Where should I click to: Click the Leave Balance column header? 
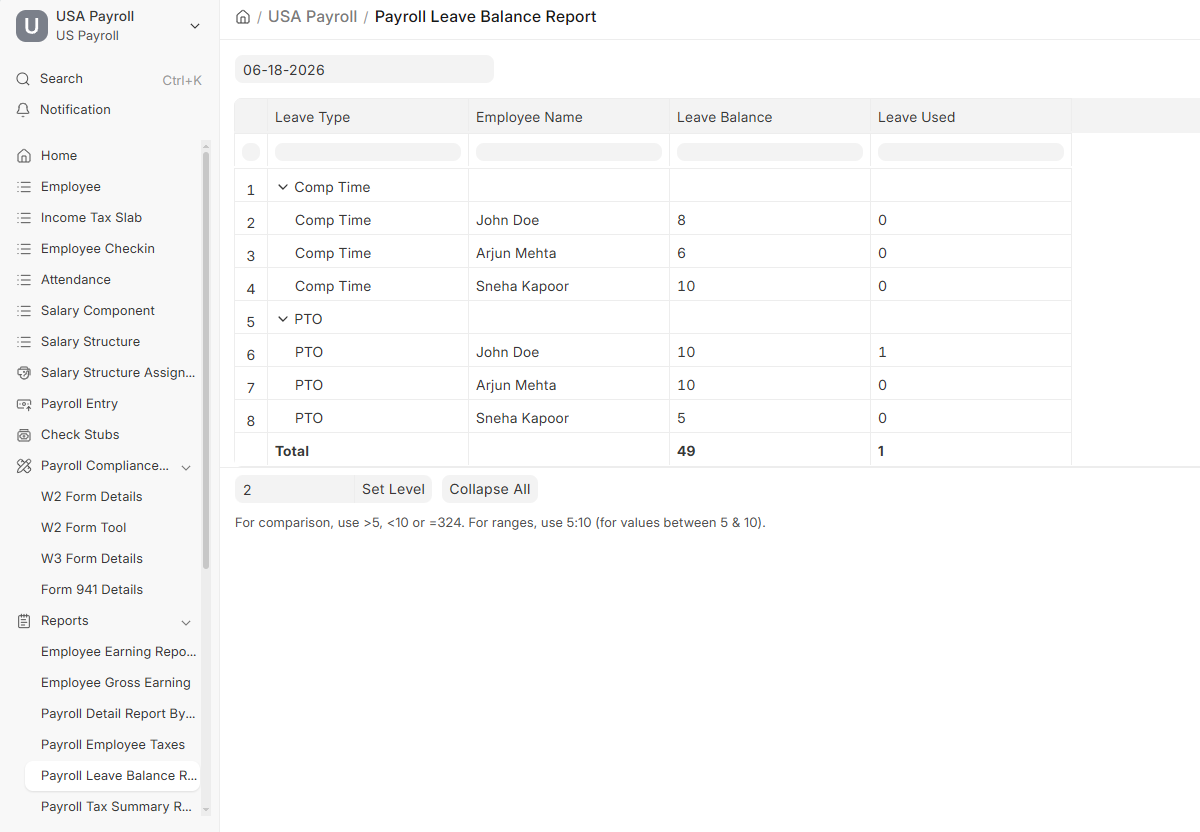(770, 117)
